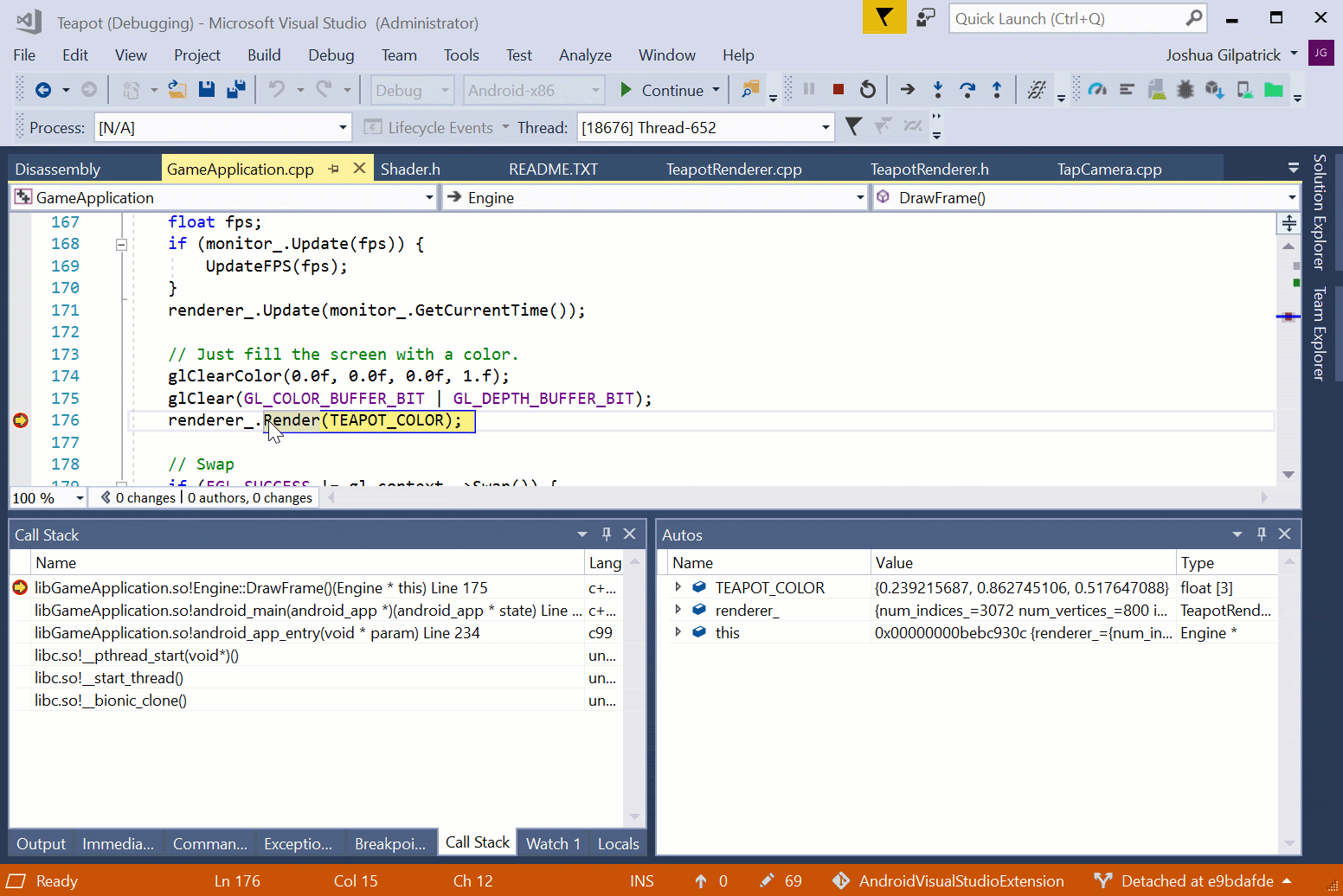The height and width of the screenshot is (896, 1343).
Task: Collapse the if block at line 168
Action: [121, 245]
